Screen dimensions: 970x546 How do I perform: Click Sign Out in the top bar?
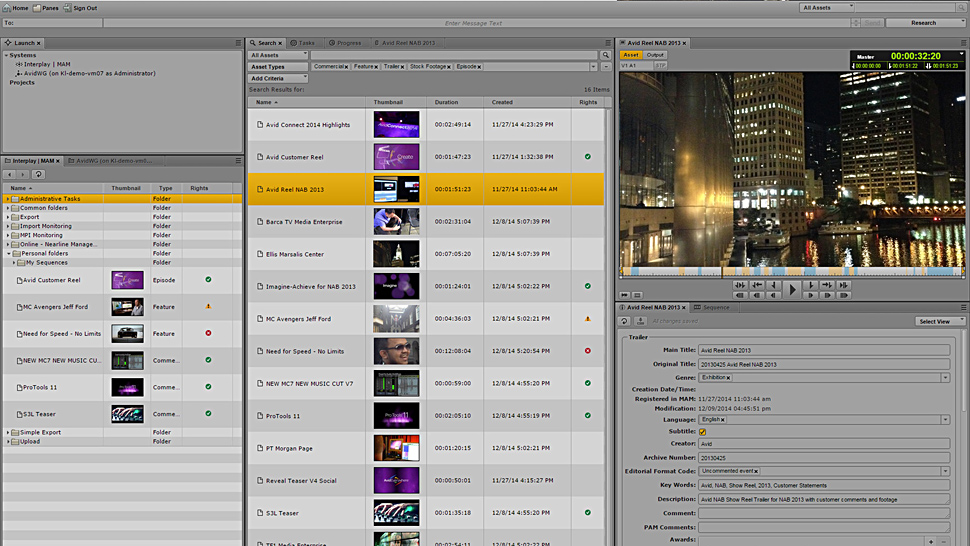click(81, 8)
